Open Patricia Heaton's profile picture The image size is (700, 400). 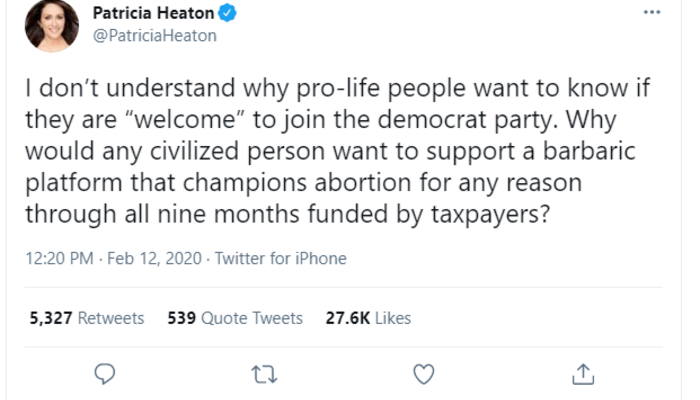(52, 26)
